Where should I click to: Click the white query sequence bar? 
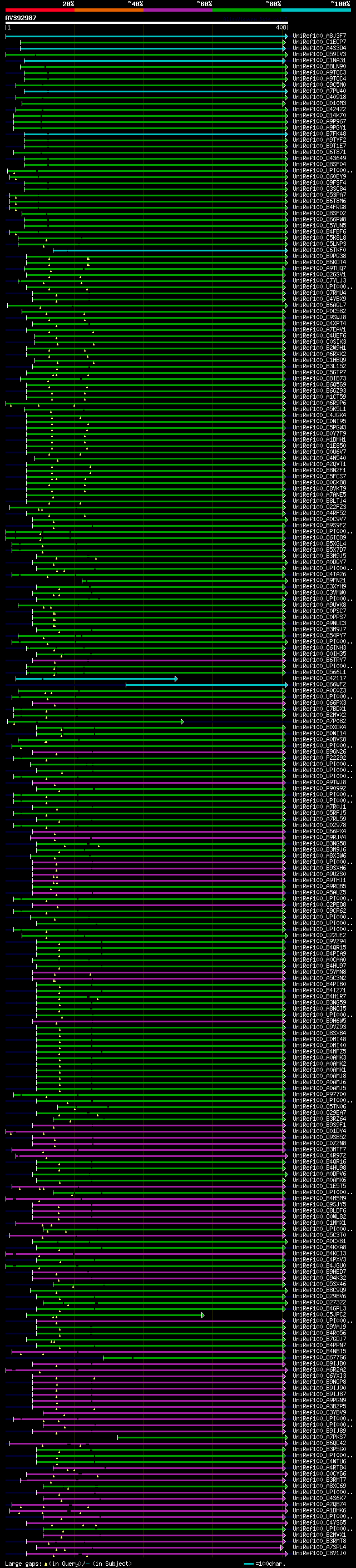[146, 23]
